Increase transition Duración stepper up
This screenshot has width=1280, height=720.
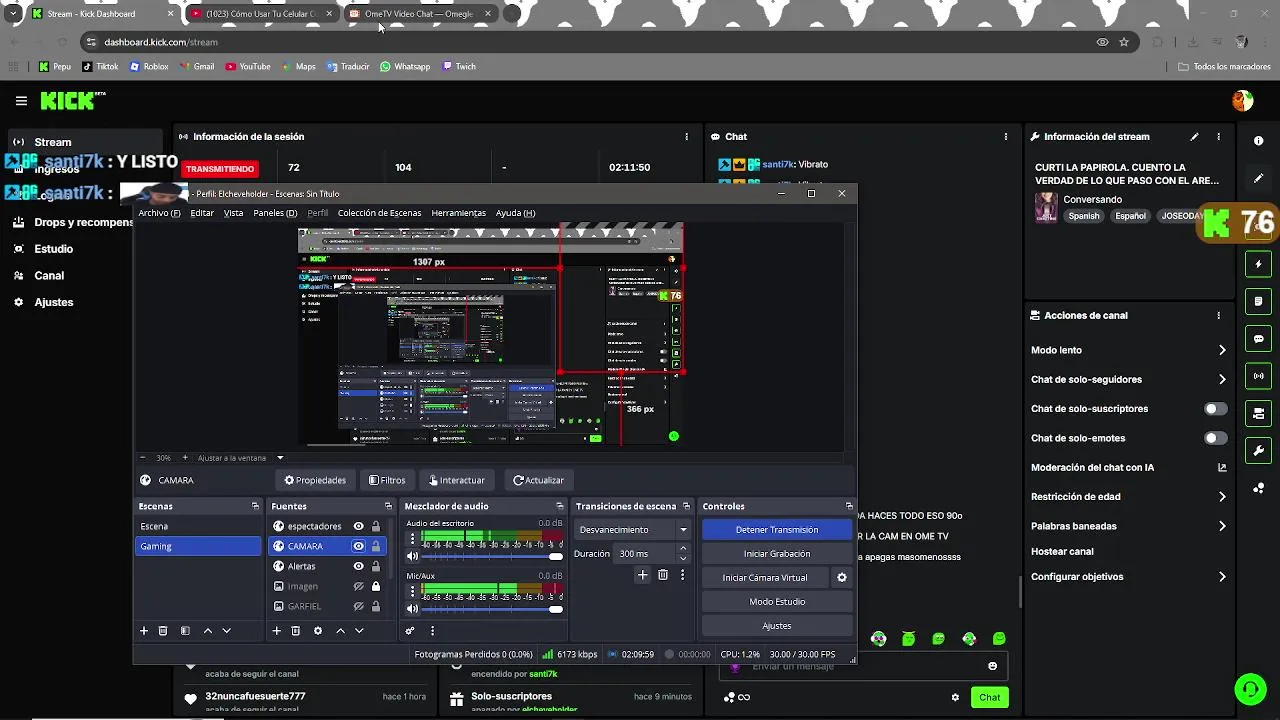683,549
